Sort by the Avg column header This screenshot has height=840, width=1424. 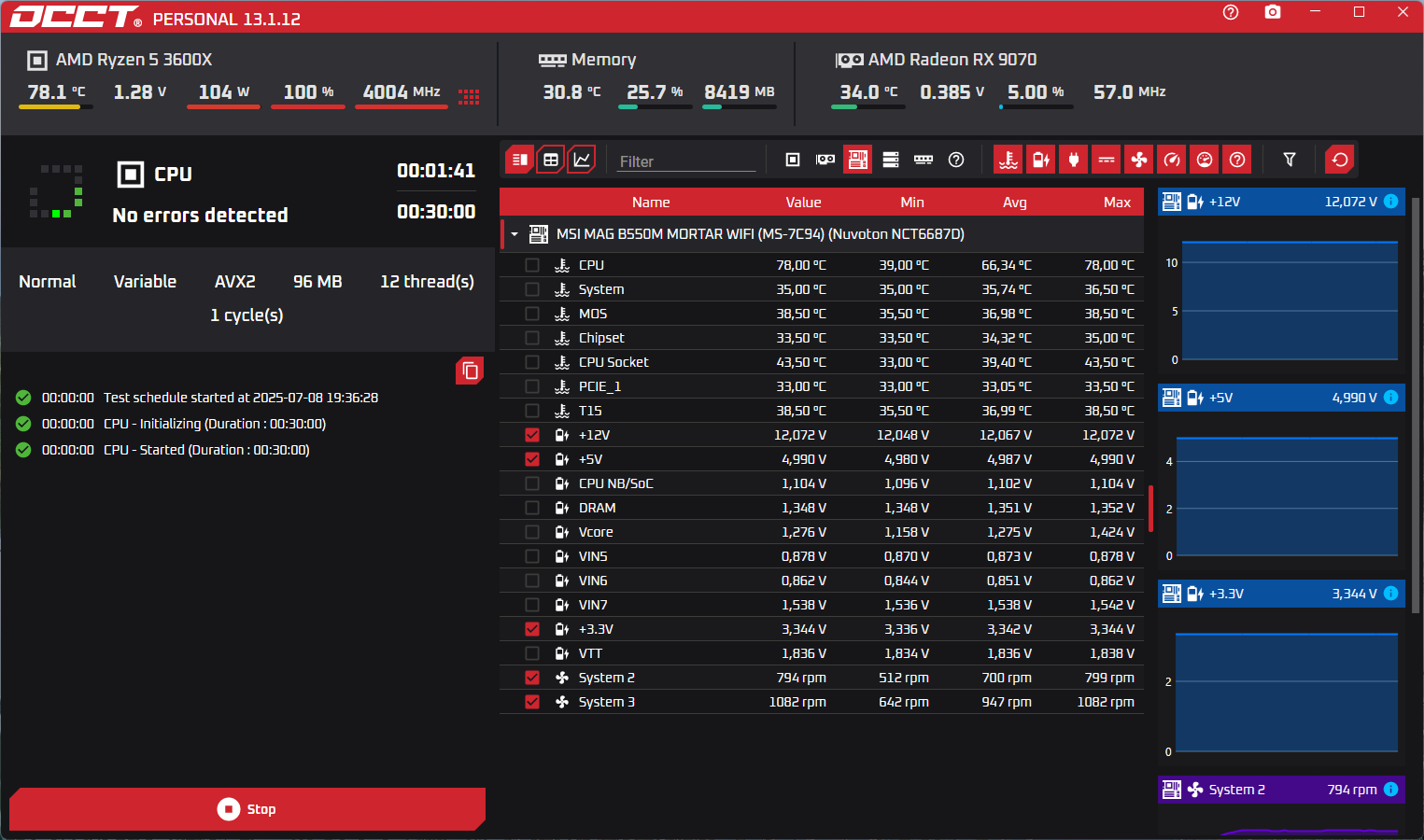pyautogui.click(x=1015, y=203)
